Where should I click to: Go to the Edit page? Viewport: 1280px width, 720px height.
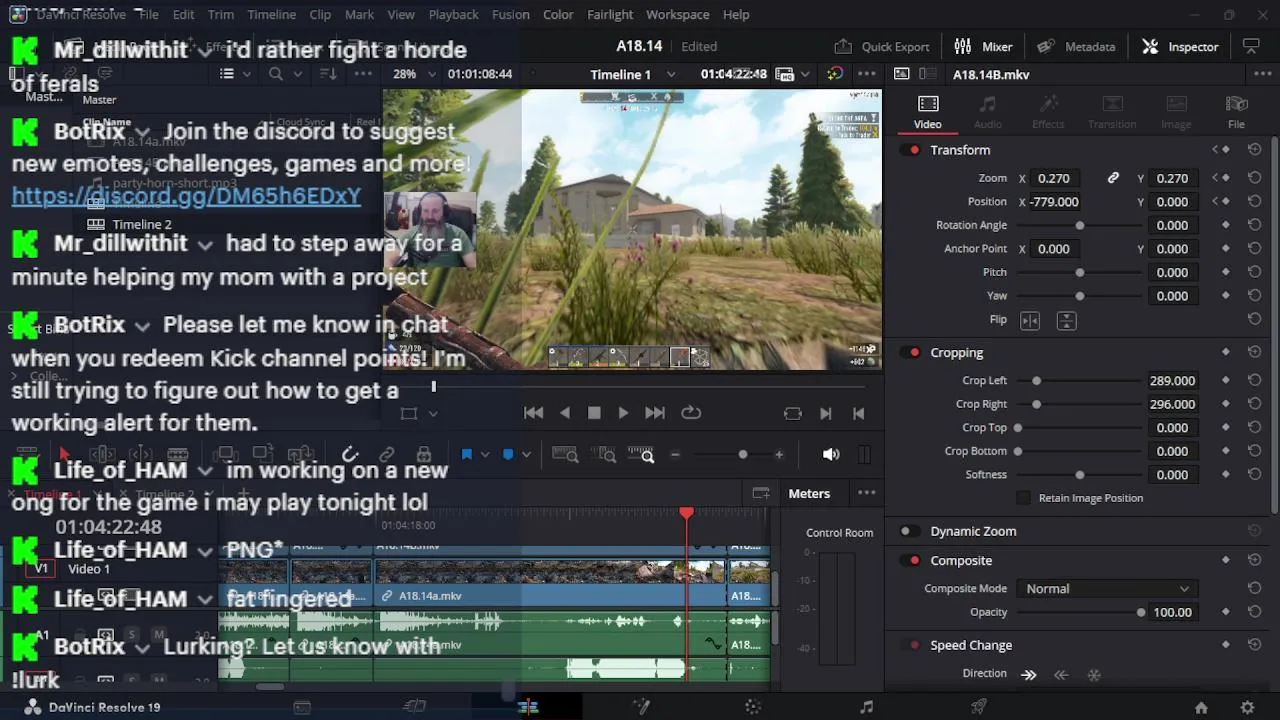(528, 707)
